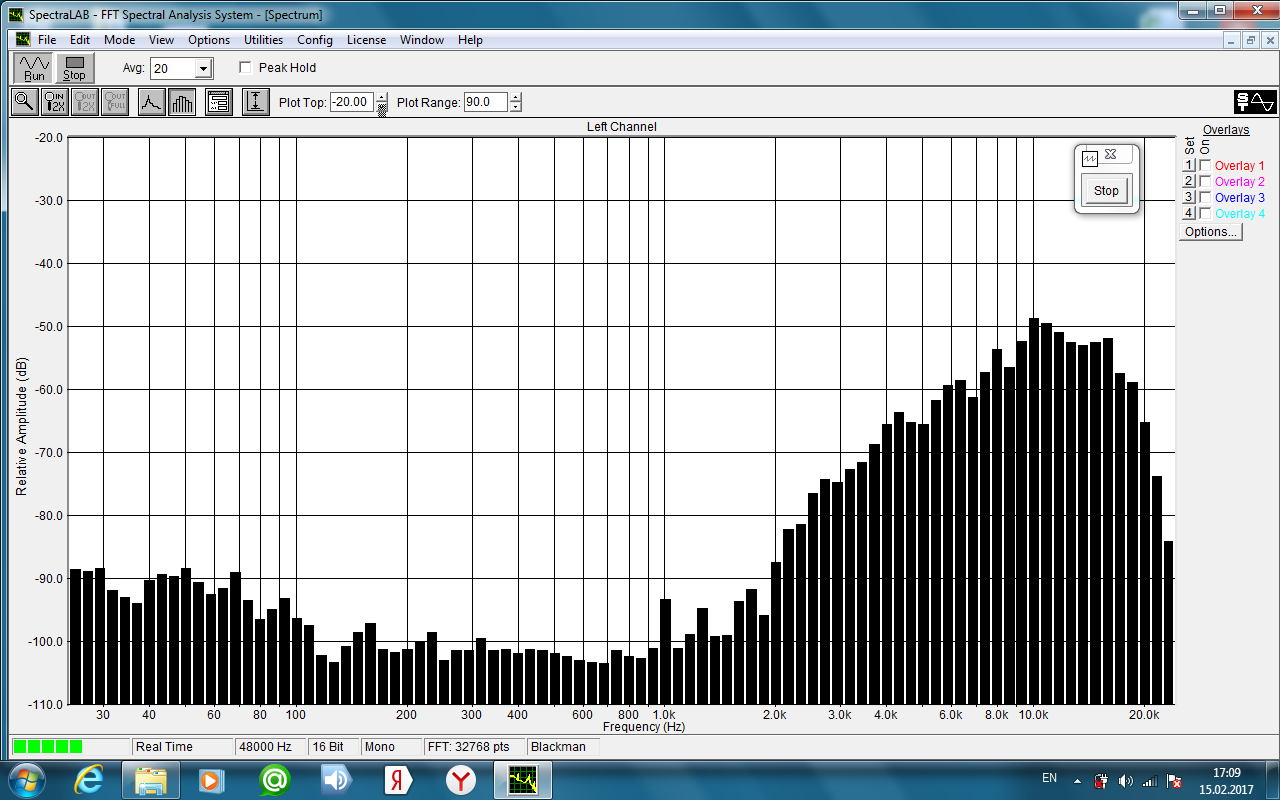
Task: Open the settings dialog icon in the toolbar
Action: tap(219, 102)
